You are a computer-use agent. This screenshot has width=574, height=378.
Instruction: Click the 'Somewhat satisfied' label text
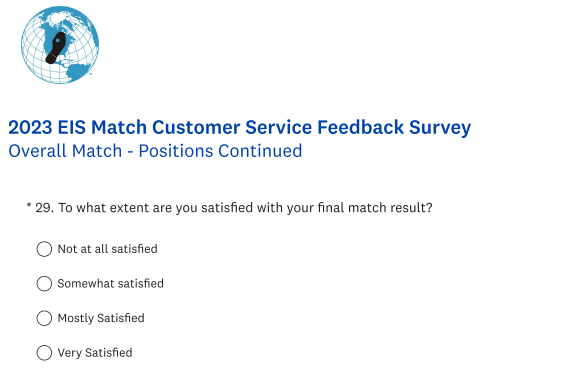click(111, 284)
